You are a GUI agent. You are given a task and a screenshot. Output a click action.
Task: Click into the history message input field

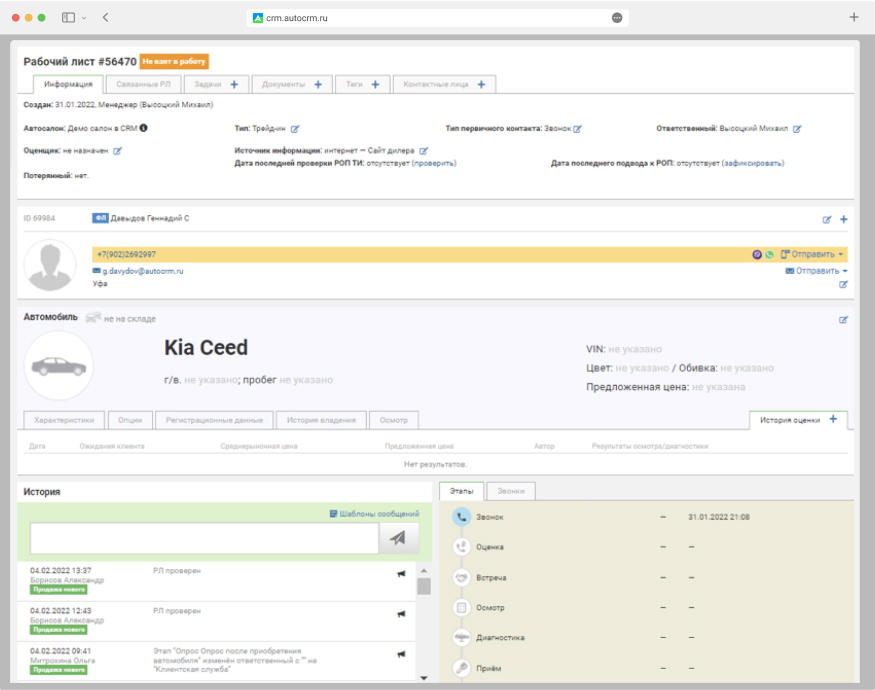pos(204,538)
